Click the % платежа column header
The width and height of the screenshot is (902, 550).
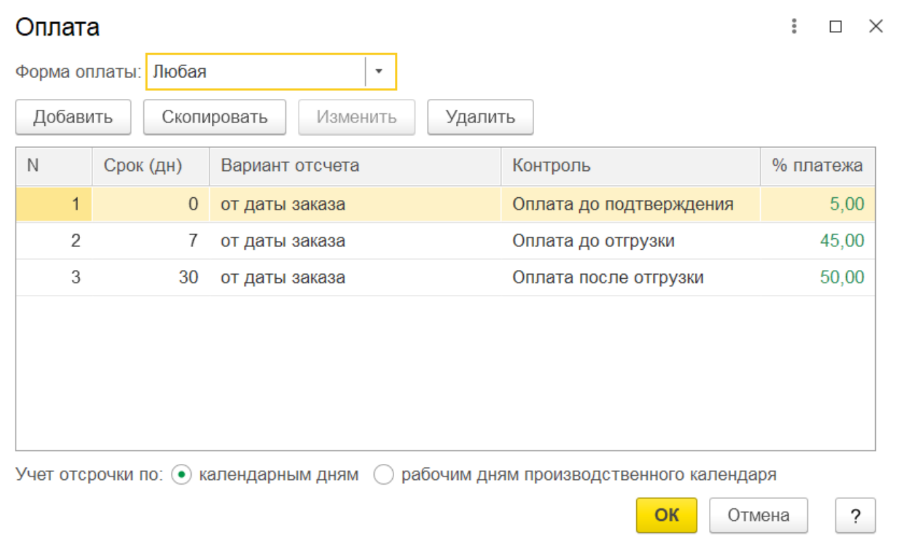point(817,166)
